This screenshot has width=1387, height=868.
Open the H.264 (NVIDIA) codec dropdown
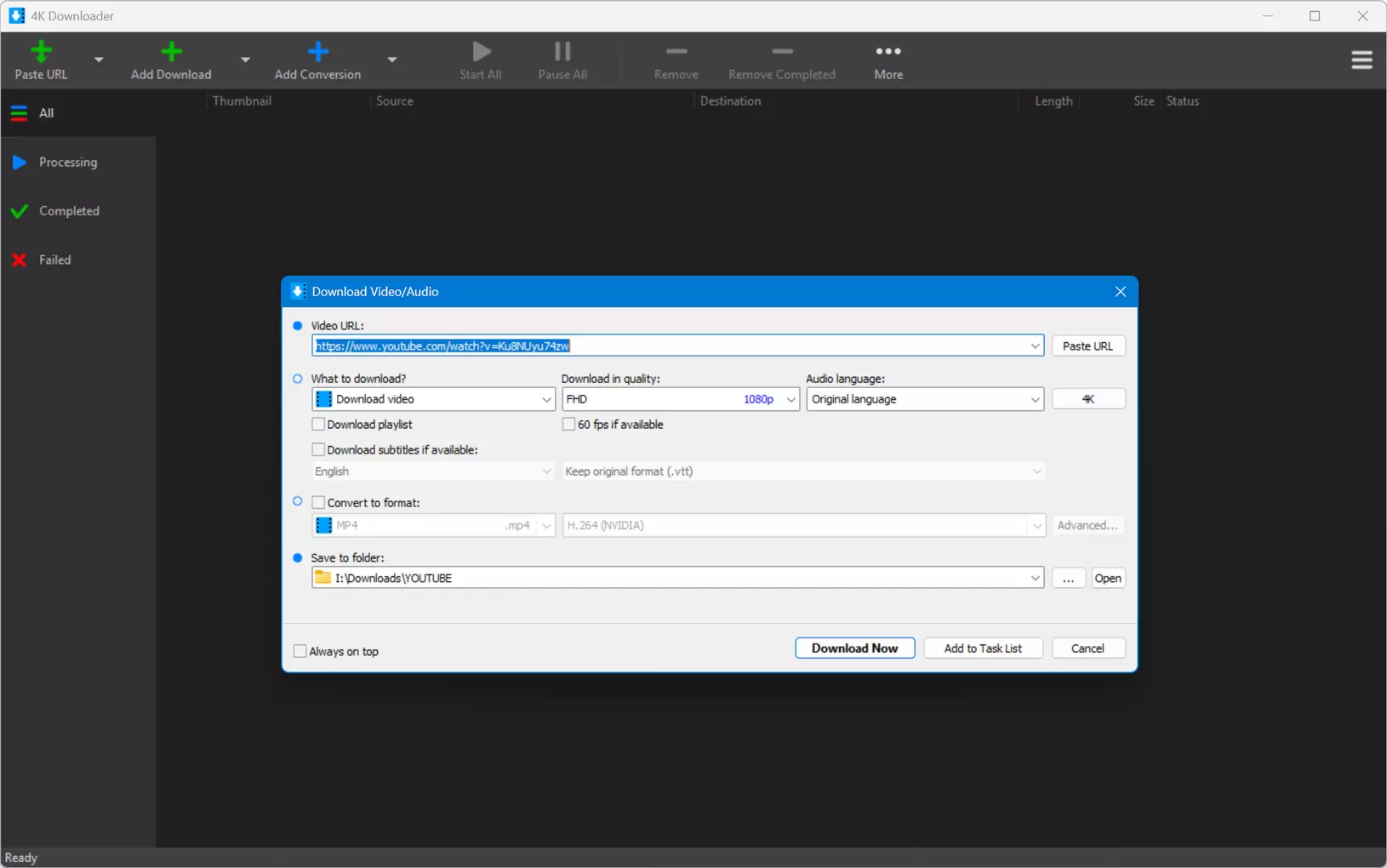point(803,526)
